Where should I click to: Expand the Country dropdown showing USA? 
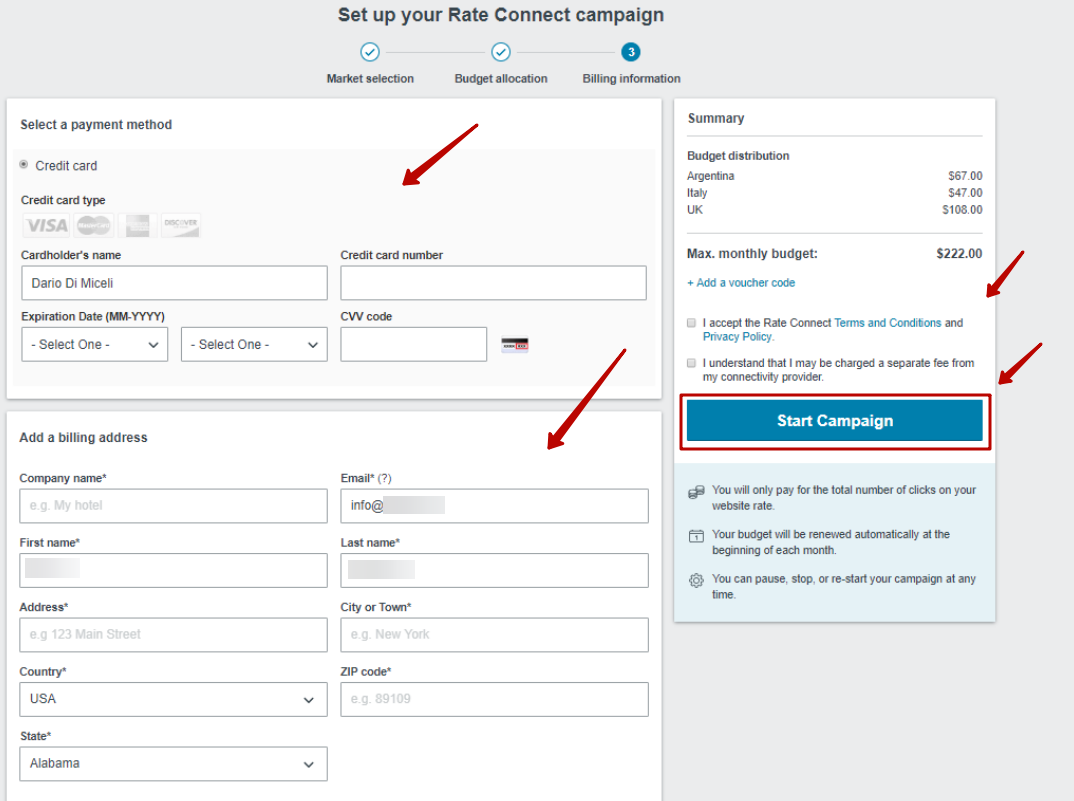click(173, 700)
